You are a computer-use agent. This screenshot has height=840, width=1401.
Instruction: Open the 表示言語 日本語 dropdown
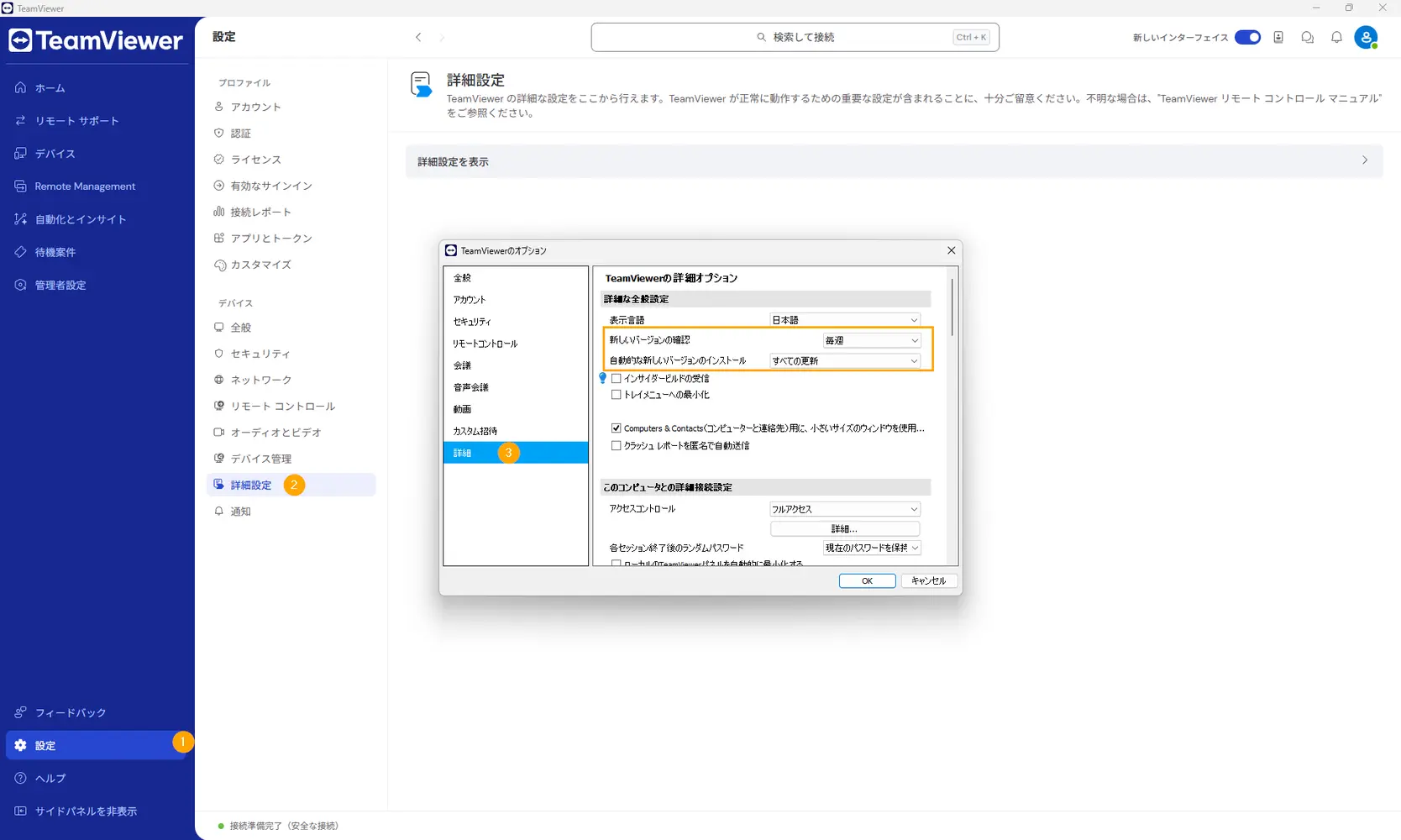(845, 320)
